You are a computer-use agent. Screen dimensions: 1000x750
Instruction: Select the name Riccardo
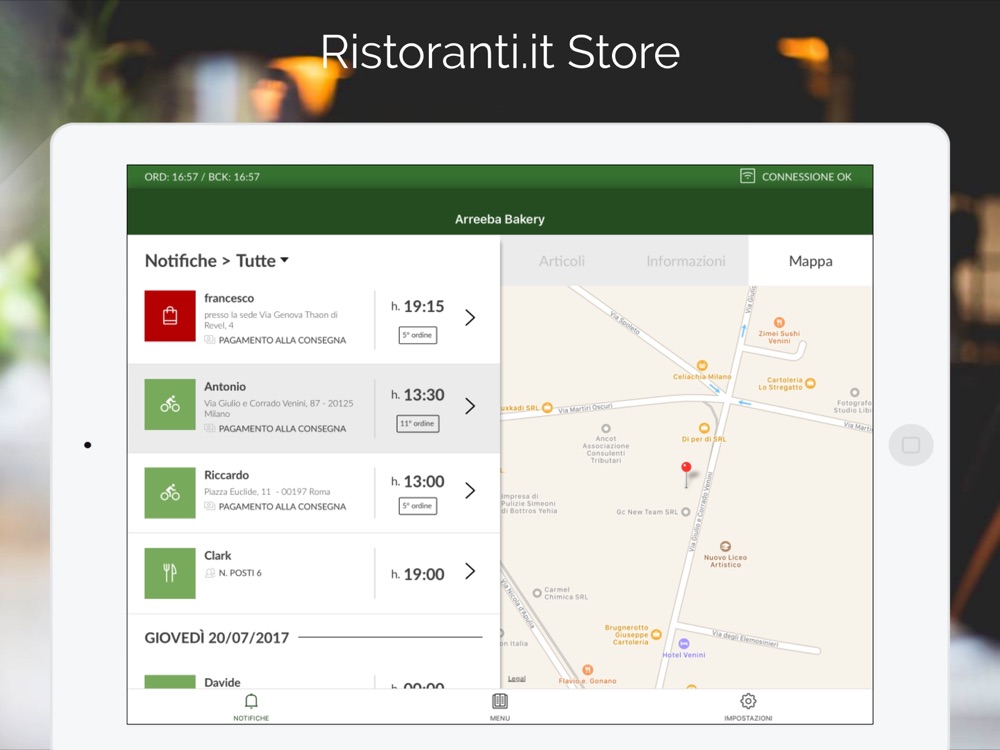click(226, 475)
